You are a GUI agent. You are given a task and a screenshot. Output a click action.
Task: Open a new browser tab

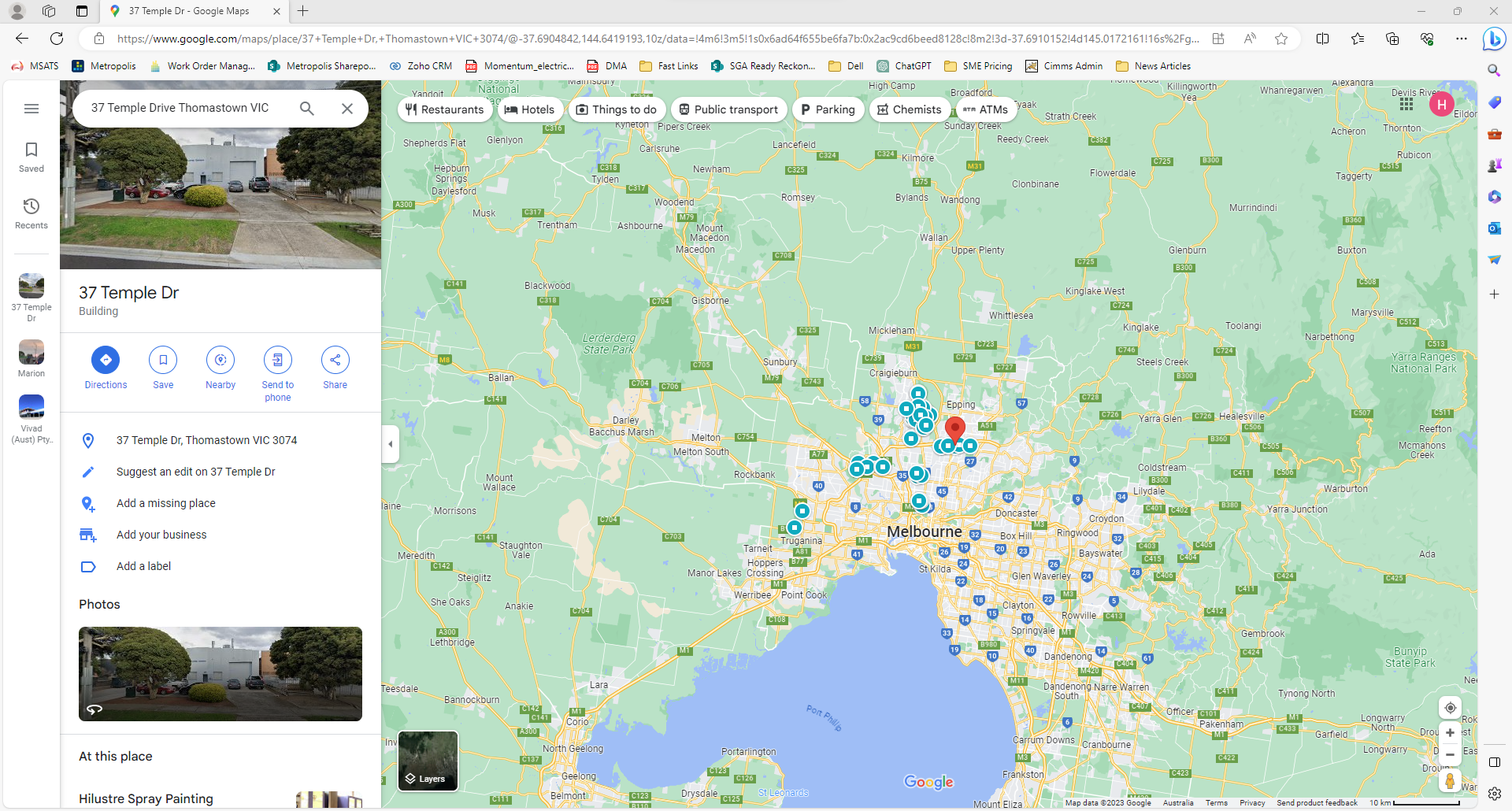pyautogui.click(x=303, y=11)
